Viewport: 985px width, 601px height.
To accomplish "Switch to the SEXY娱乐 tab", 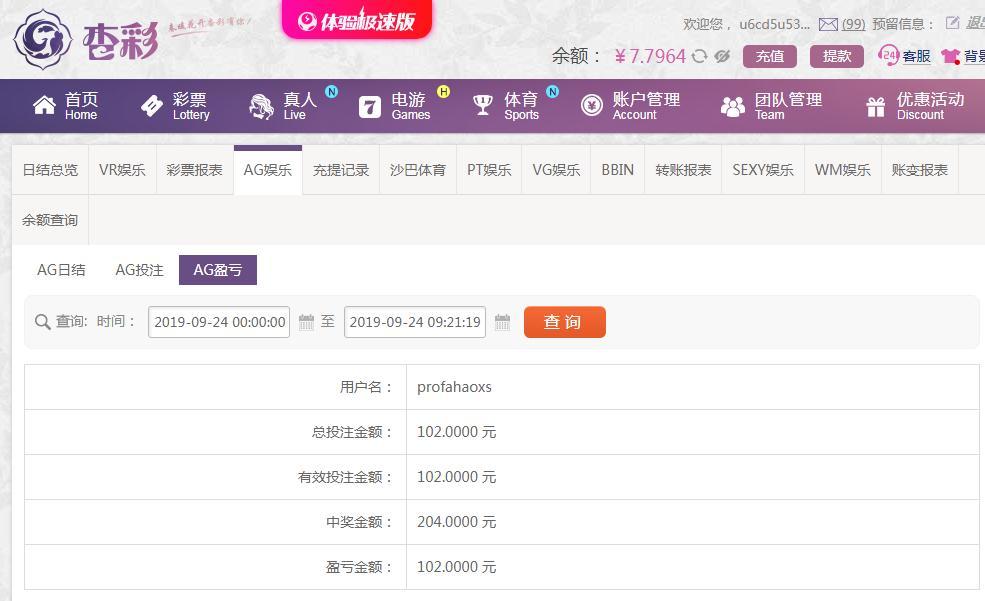I will pos(763,170).
